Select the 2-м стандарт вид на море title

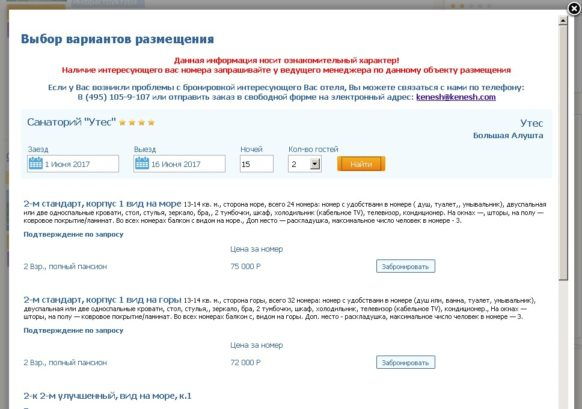(x=102, y=204)
